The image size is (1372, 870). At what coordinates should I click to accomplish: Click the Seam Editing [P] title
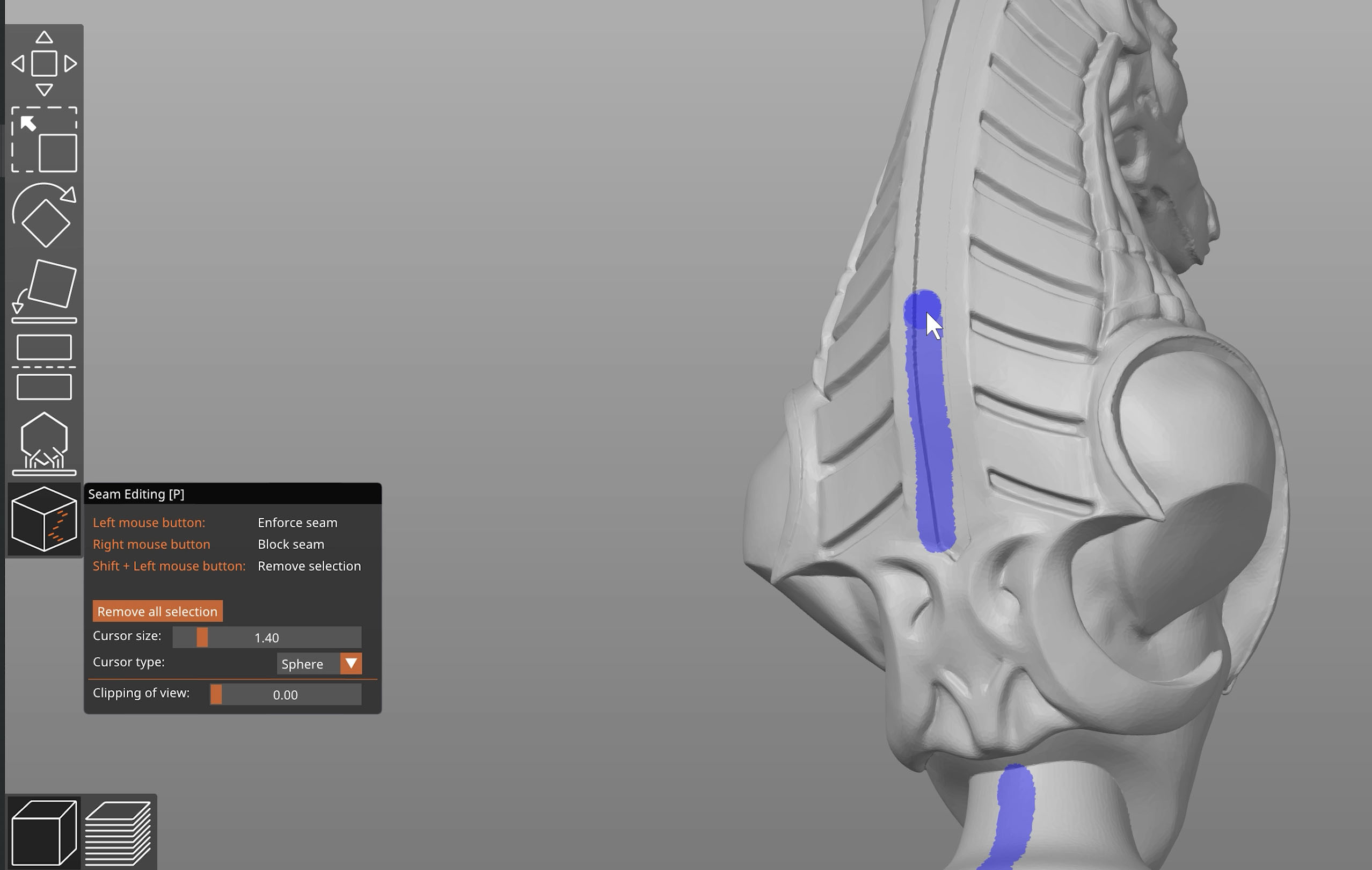[136, 494]
